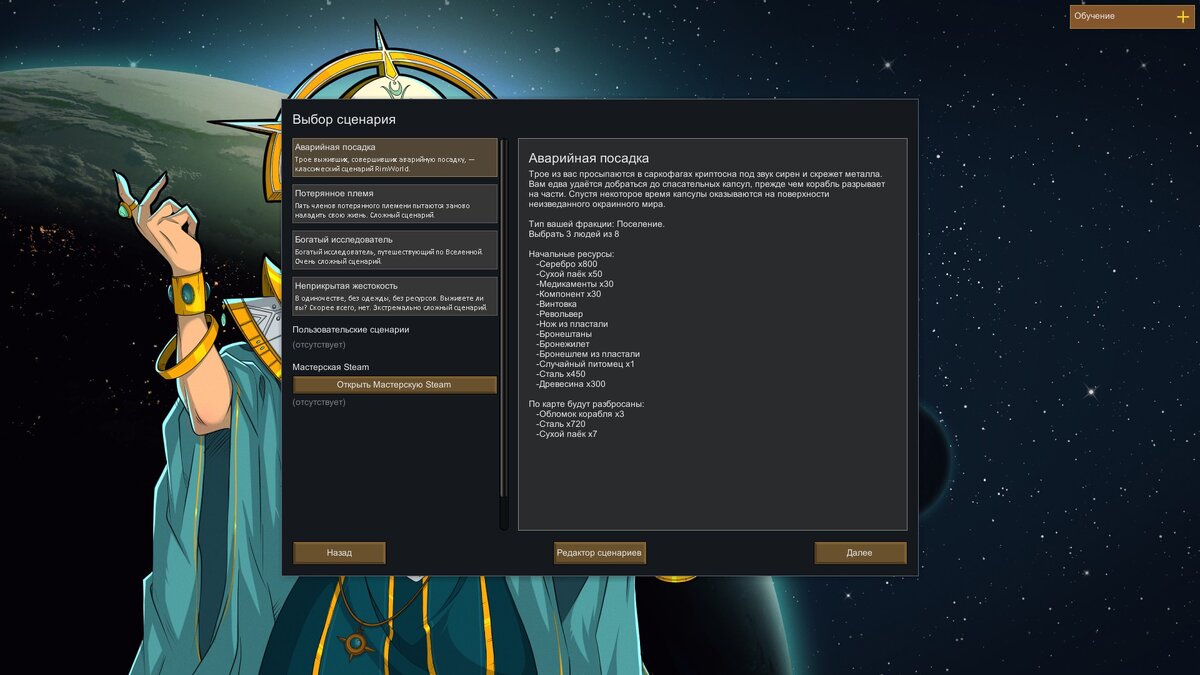Viewport: 1200px width, 675px height.
Task: Select the Богатый исследователь scenario
Action: tap(395, 250)
